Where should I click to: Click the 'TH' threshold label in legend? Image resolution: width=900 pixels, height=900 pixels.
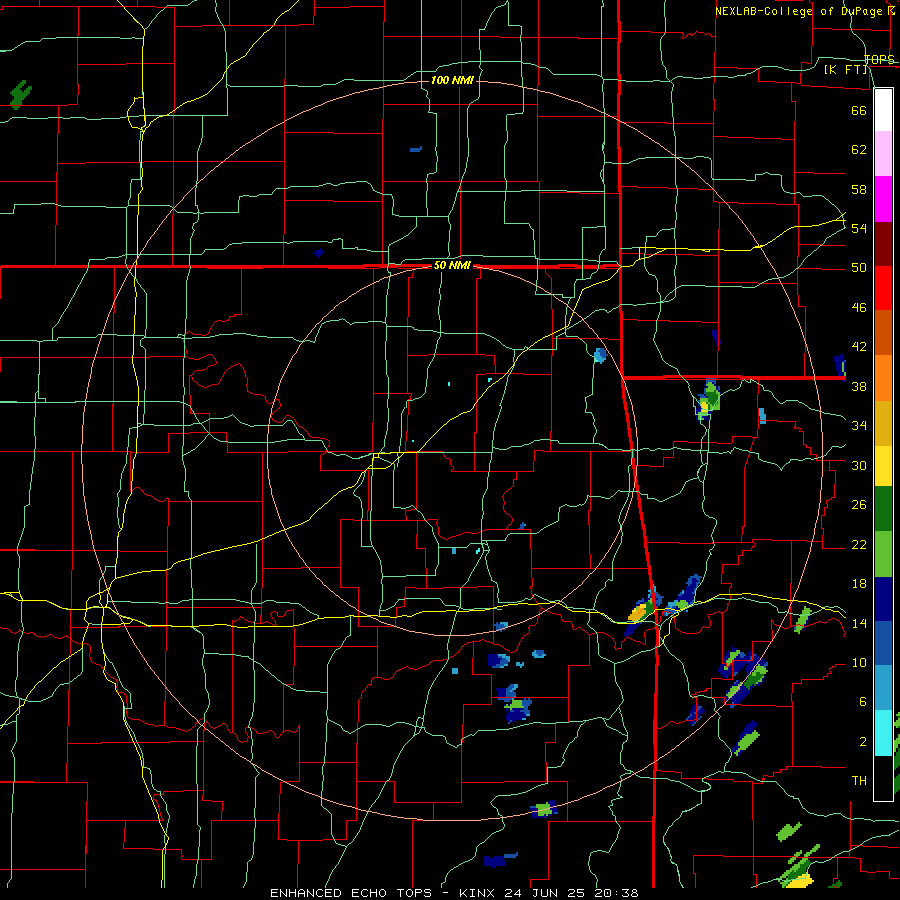coord(859,781)
